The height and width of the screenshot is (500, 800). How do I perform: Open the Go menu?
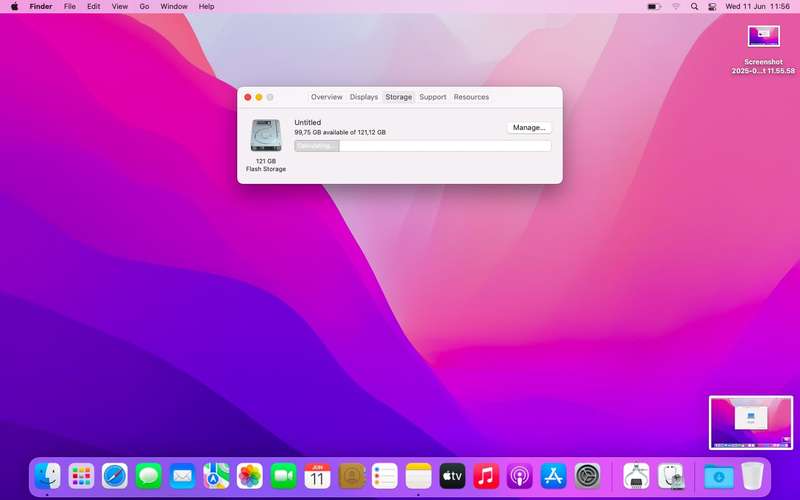144,7
